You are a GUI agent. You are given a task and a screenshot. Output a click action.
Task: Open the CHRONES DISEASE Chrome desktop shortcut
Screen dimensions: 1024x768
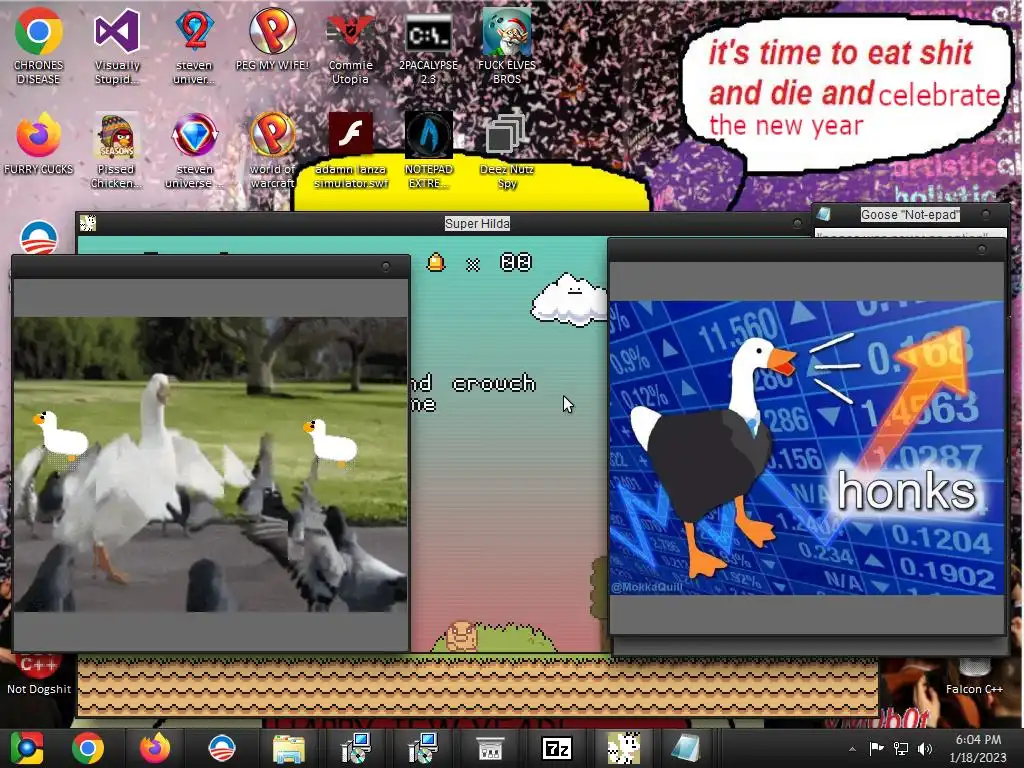(x=39, y=46)
